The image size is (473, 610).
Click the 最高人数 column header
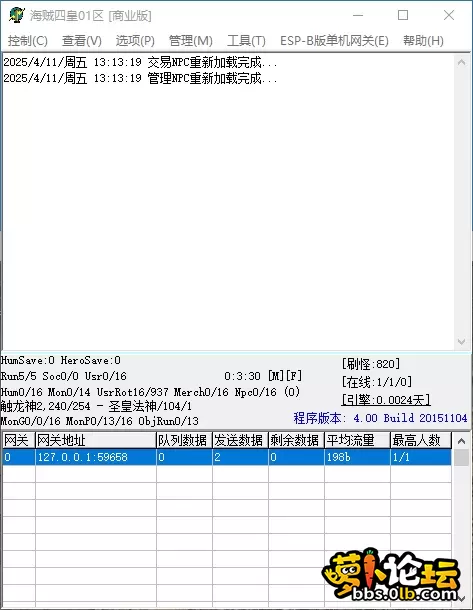point(421,440)
